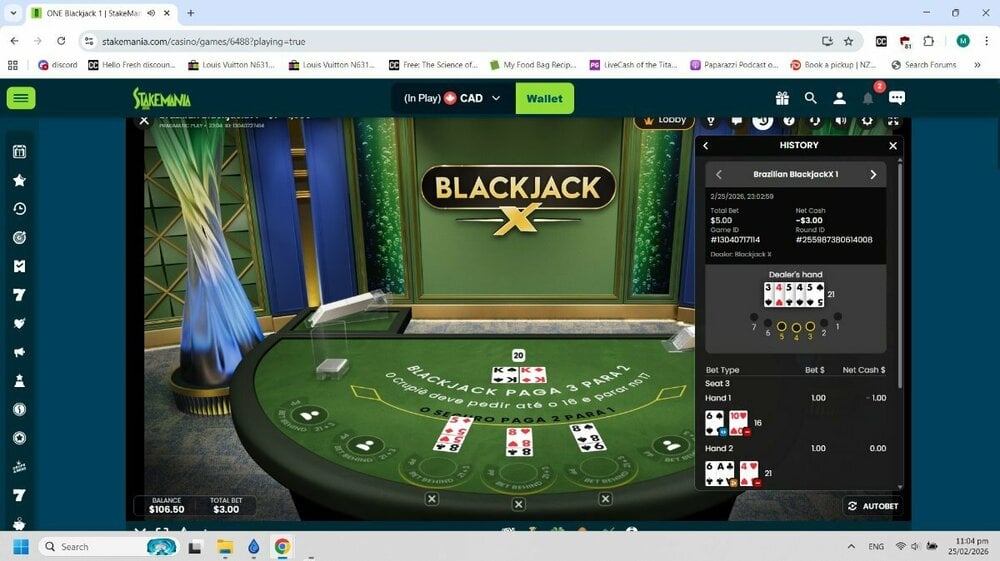Toggle the green hamburger sidebar menu

[x=21, y=98]
